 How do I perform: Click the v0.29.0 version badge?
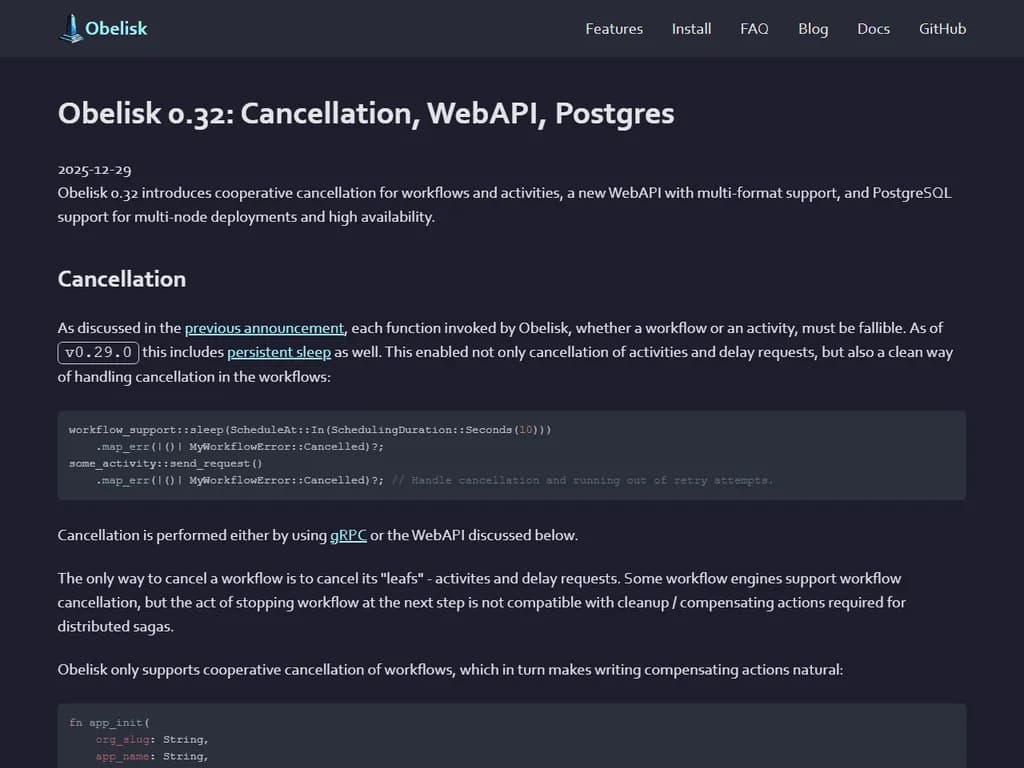point(98,352)
